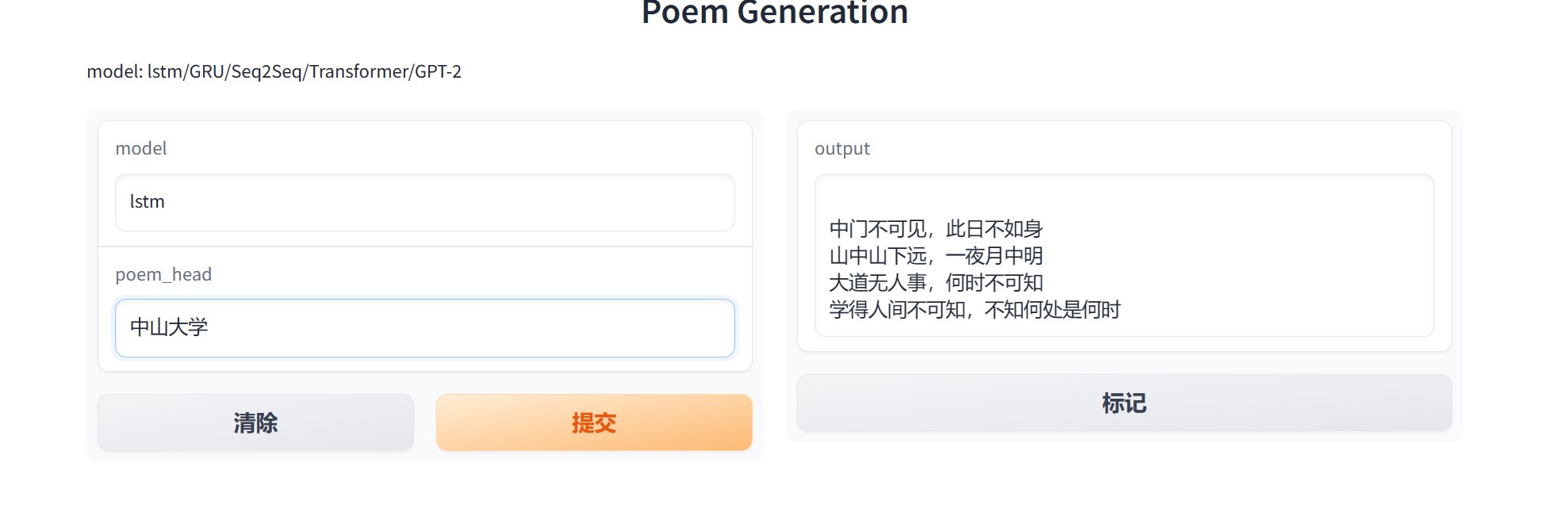The width and height of the screenshot is (1568, 516).
Task: Focus the poem_head input box
Action: click(424, 328)
